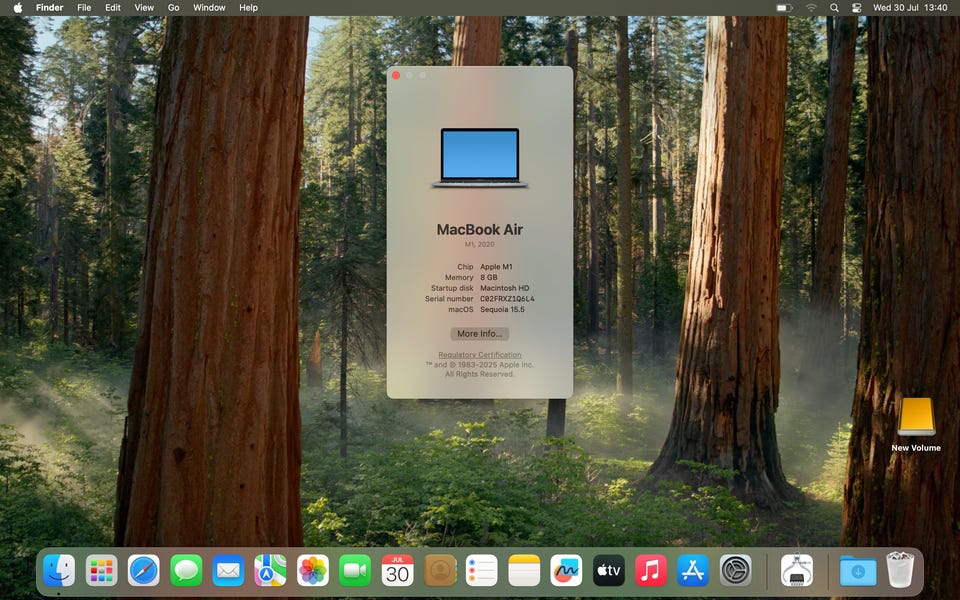This screenshot has width=960, height=600.
Task: Open System Settings gear in Dock
Action: (x=736, y=570)
